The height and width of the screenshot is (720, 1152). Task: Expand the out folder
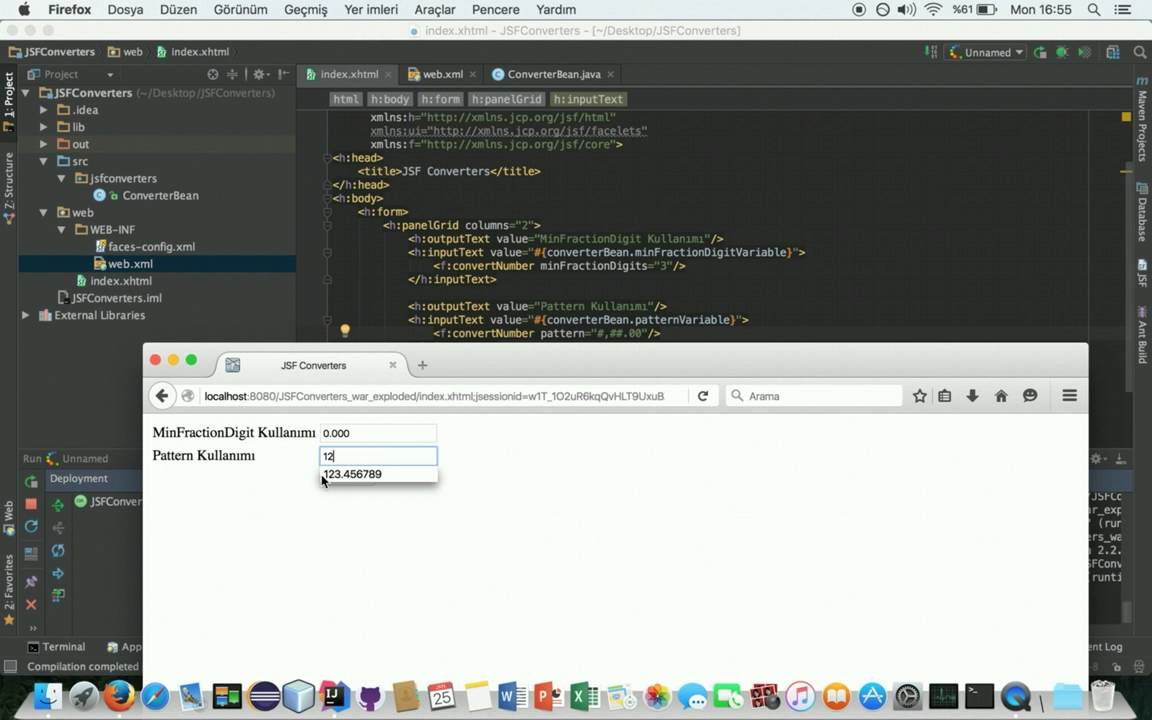43,144
